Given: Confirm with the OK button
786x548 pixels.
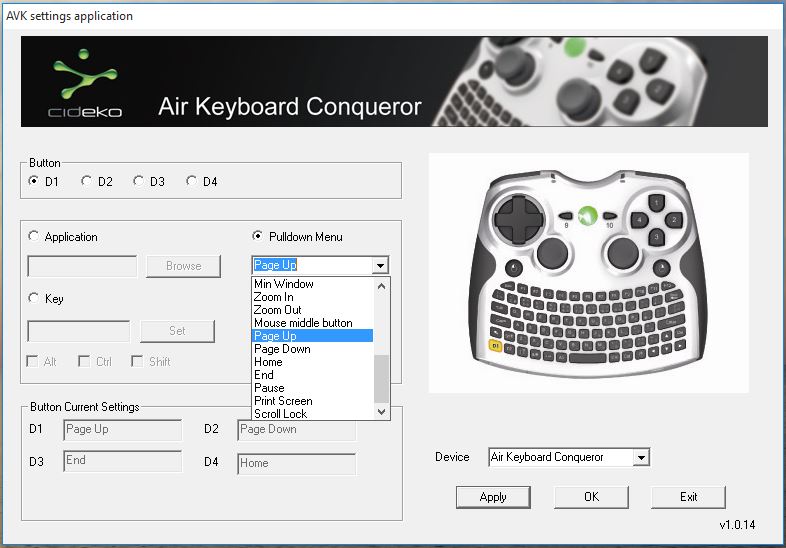Looking at the screenshot, I should (x=592, y=497).
